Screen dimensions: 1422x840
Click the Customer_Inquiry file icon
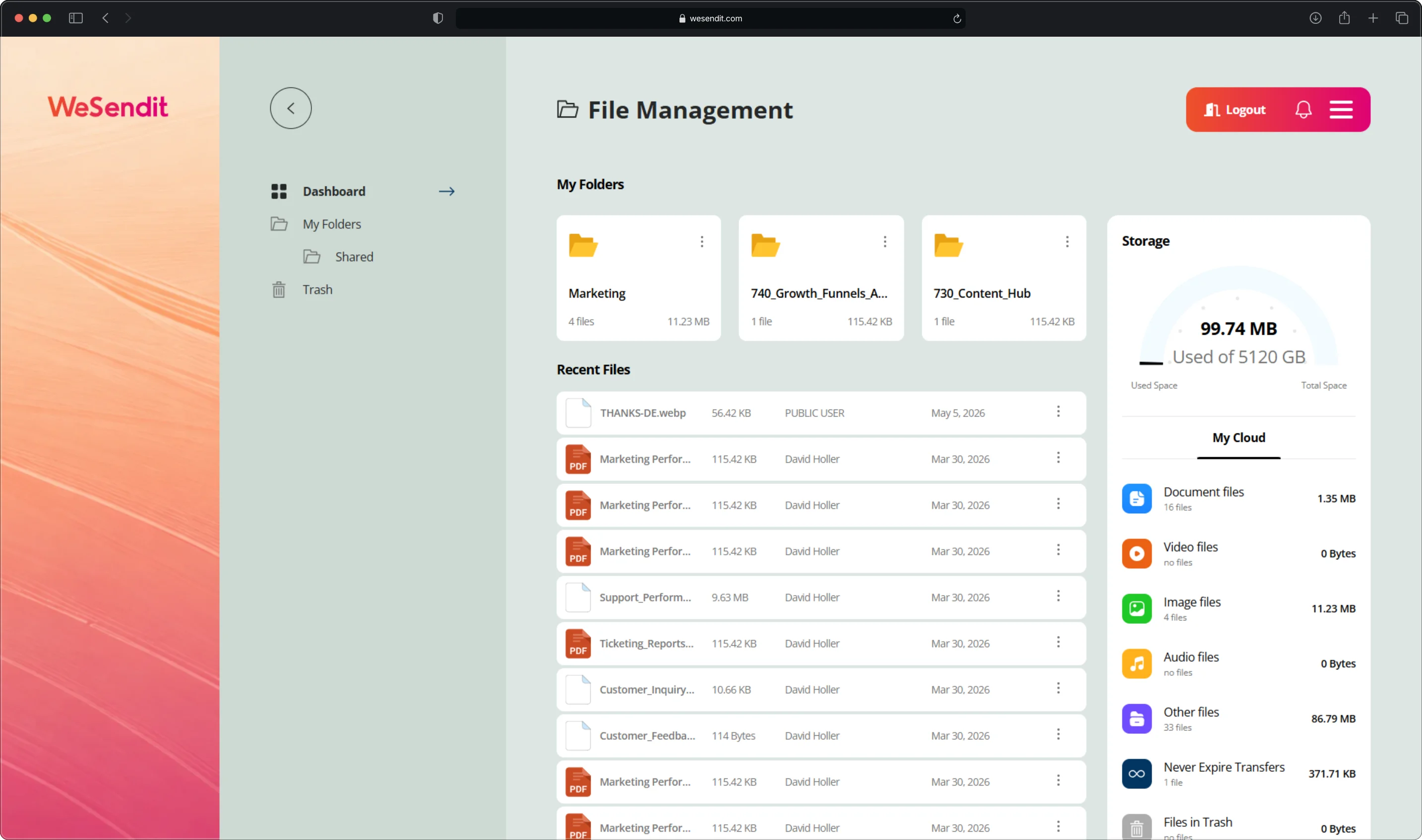578,689
